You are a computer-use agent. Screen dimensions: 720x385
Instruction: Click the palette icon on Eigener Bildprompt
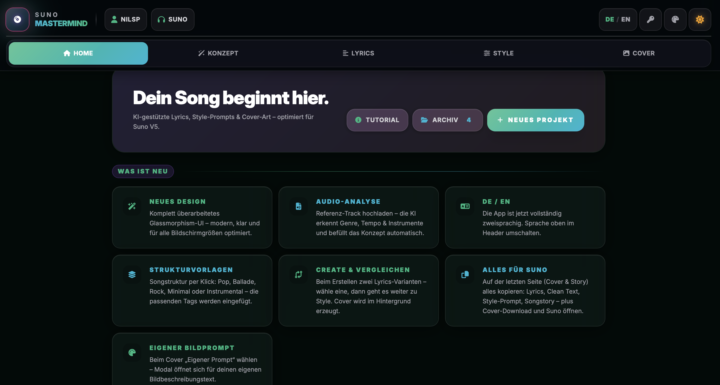(132, 353)
